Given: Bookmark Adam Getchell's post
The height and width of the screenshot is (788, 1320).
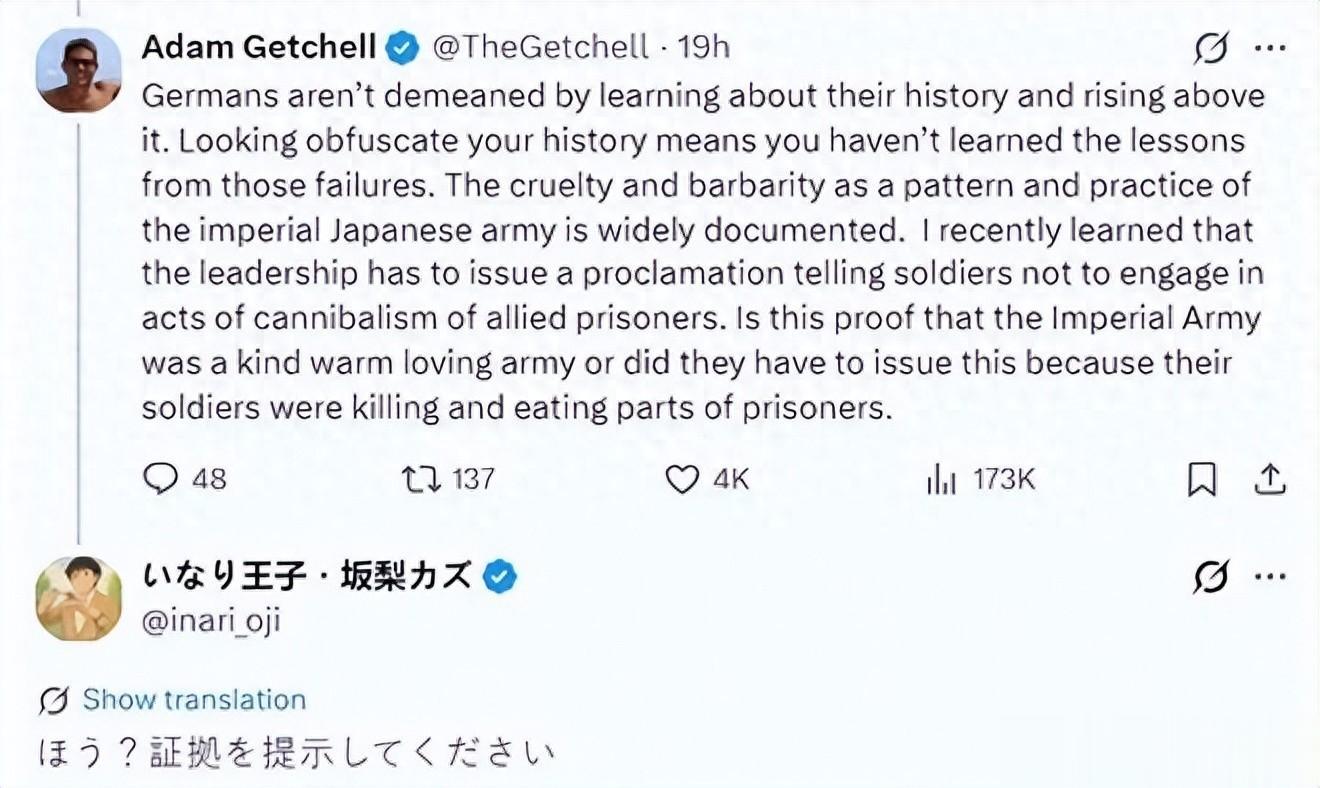Looking at the screenshot, I should [1201, 481].
